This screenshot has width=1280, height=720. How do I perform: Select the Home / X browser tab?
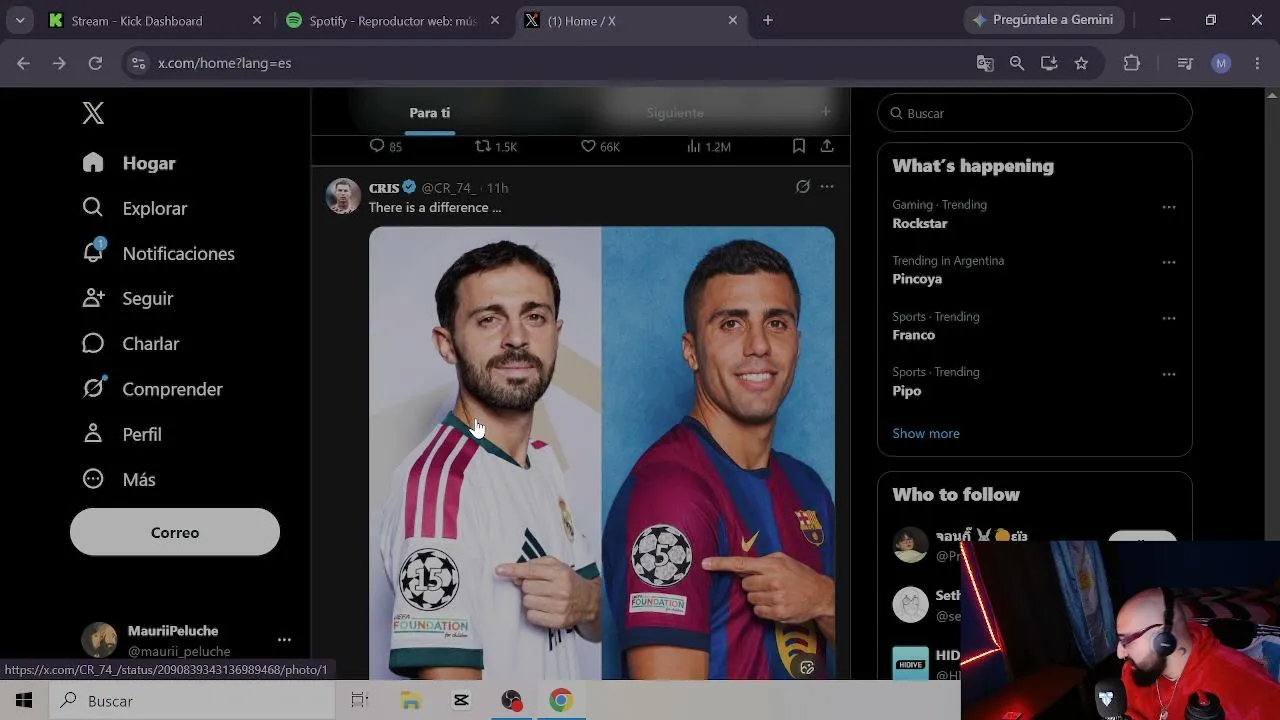tap(632, 20)
